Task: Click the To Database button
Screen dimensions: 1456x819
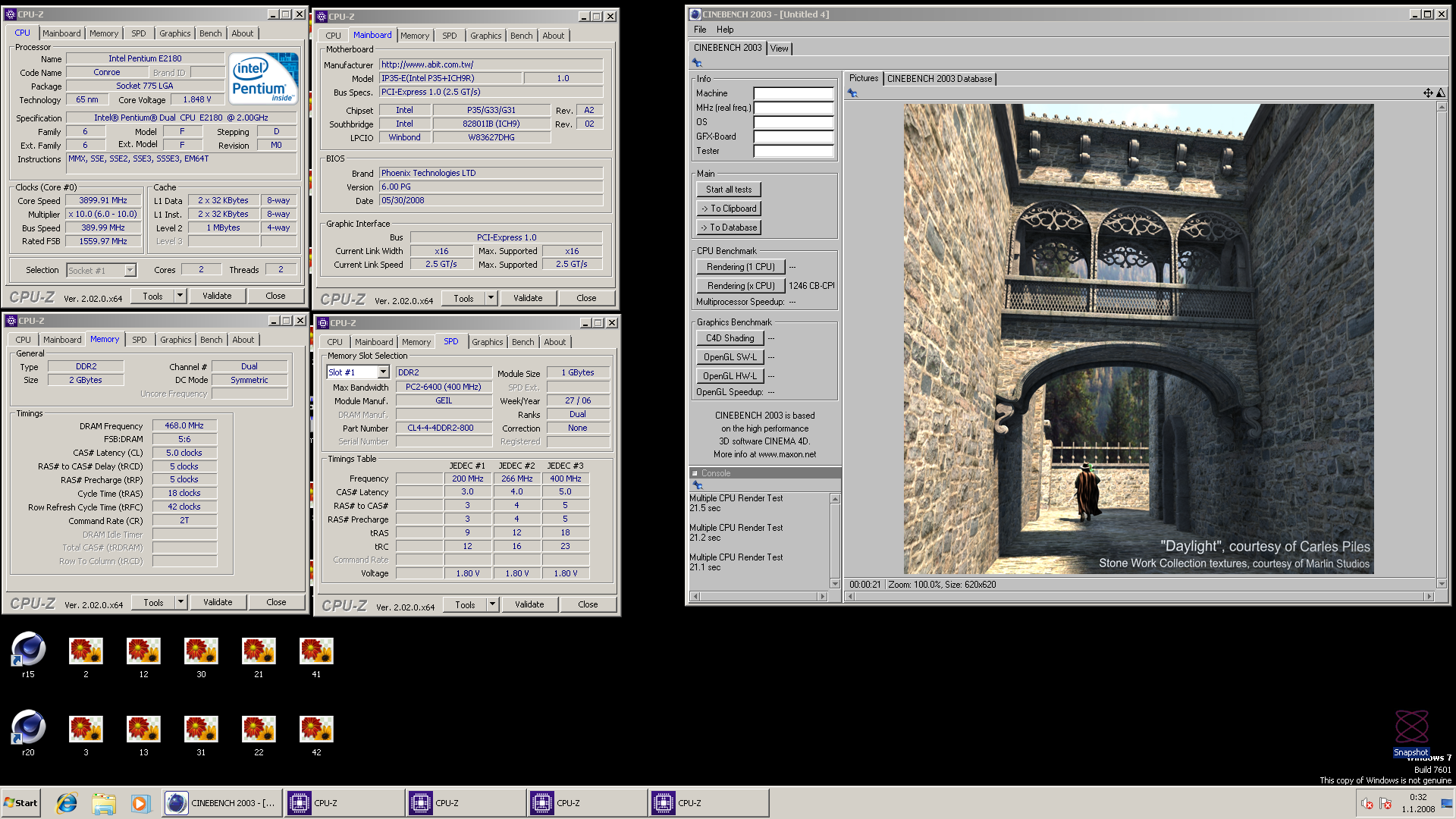Action: click(729, 227)
